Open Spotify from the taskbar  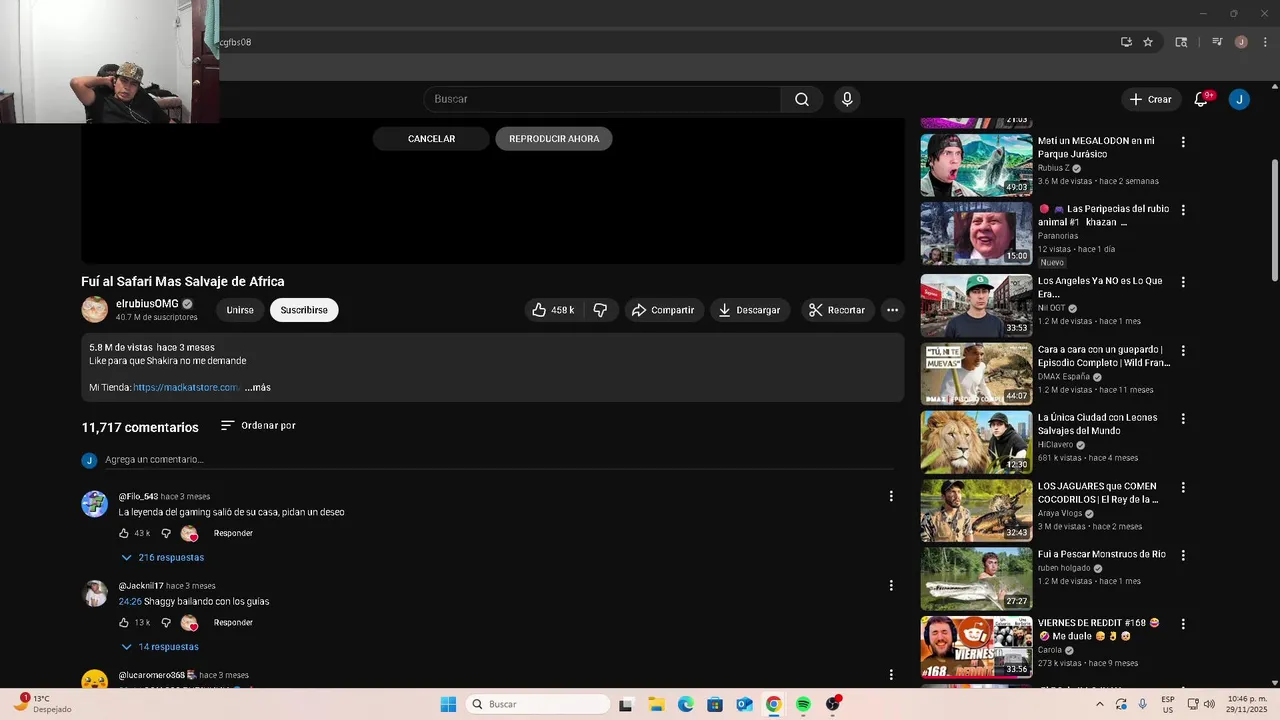(x=803, y=704)
